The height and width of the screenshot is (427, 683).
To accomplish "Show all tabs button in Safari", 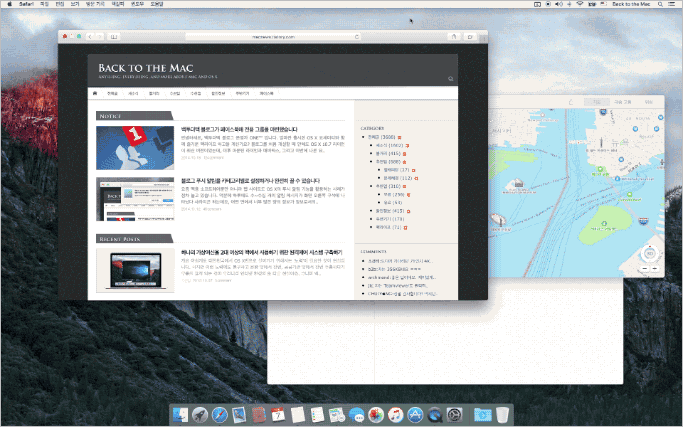I will coord(470,37).
